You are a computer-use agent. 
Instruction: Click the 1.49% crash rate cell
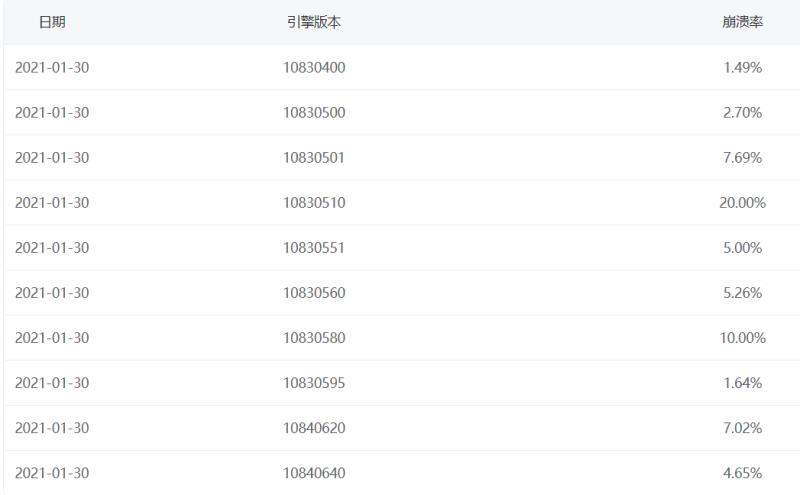pyautogui.click(x=742, y=68)
